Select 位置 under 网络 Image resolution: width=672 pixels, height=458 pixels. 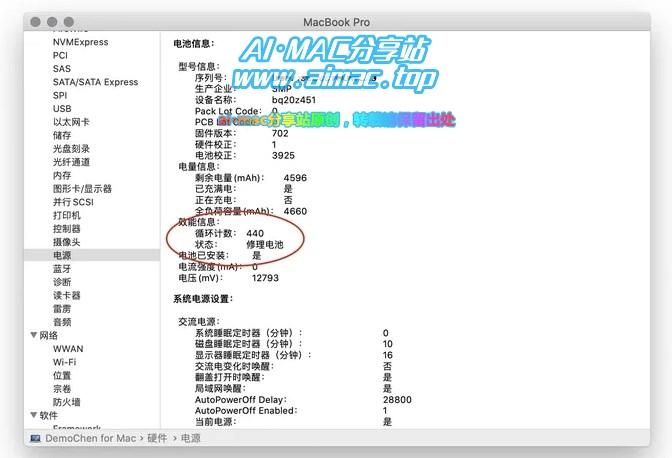tap(62, 375)
